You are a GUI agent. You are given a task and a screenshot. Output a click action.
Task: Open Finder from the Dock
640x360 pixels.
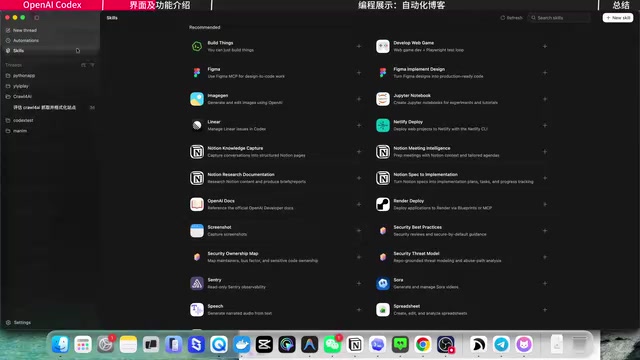pyautogui.click(x=60, y=344)
